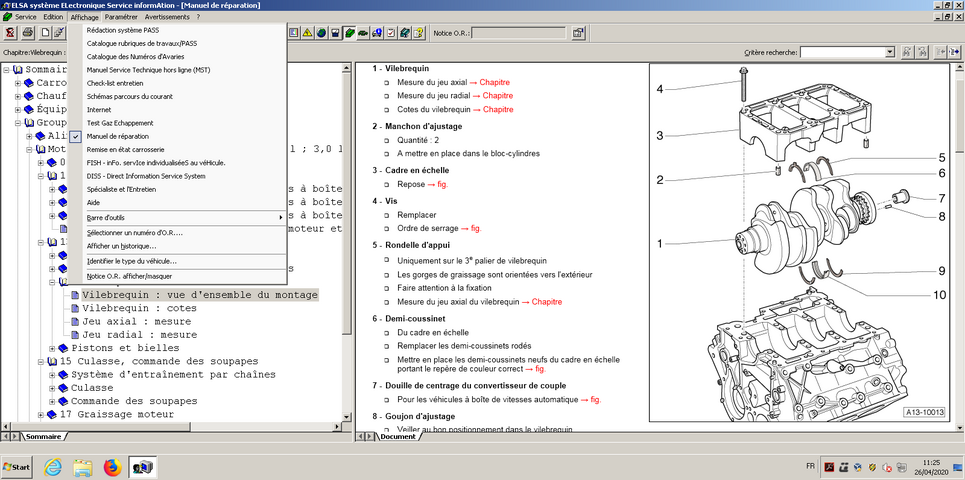Click the blue arrow next-result icon
This screenshot has height=480, width=965.
pyautogui.click(x=955, y=52)
